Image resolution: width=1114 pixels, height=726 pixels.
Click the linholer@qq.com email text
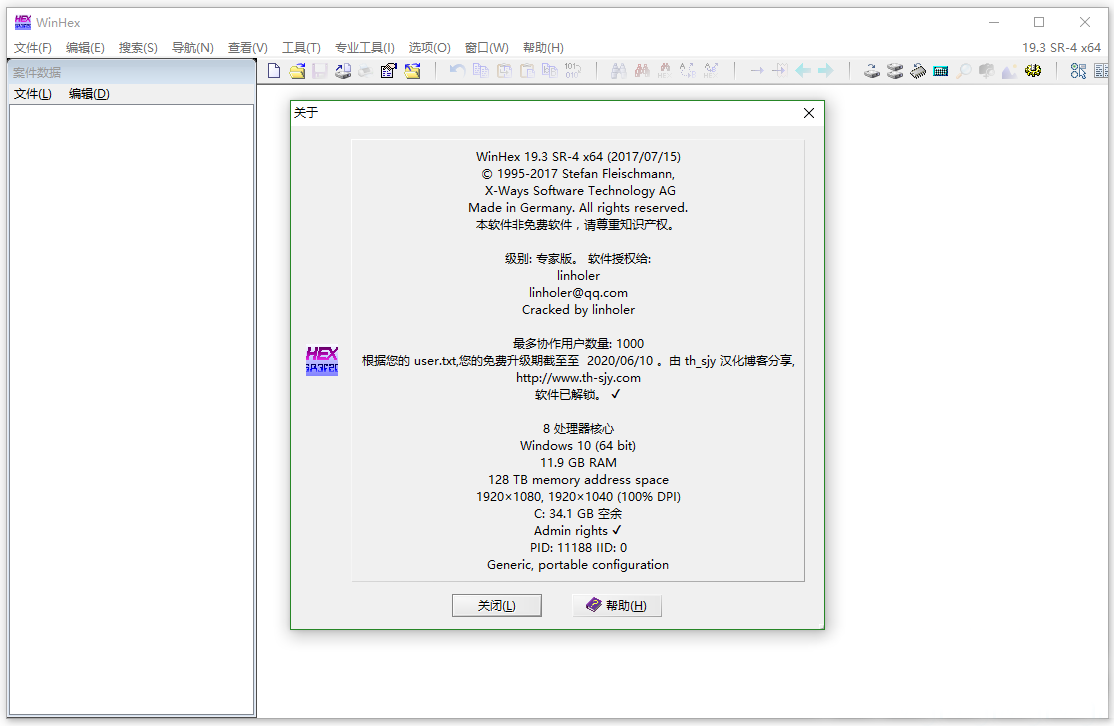578,293
